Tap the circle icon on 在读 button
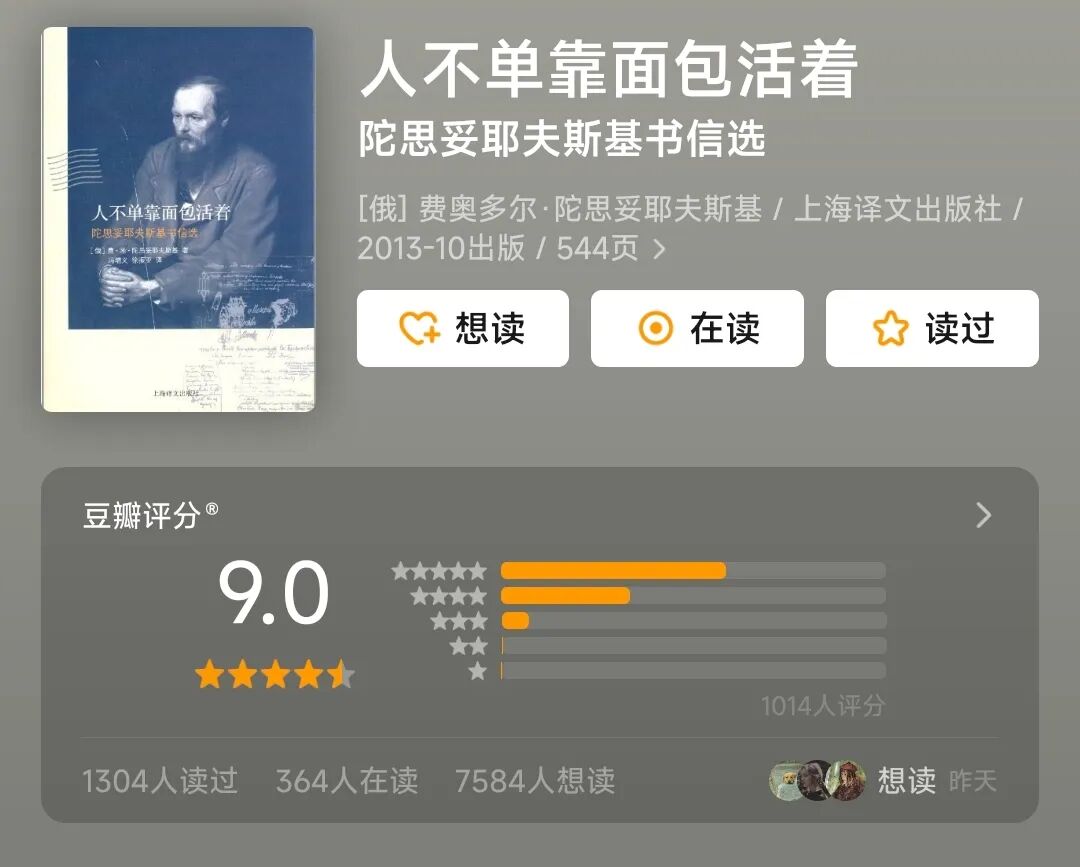Viewport: 1080px width, 867px height. tap(655, 328)
